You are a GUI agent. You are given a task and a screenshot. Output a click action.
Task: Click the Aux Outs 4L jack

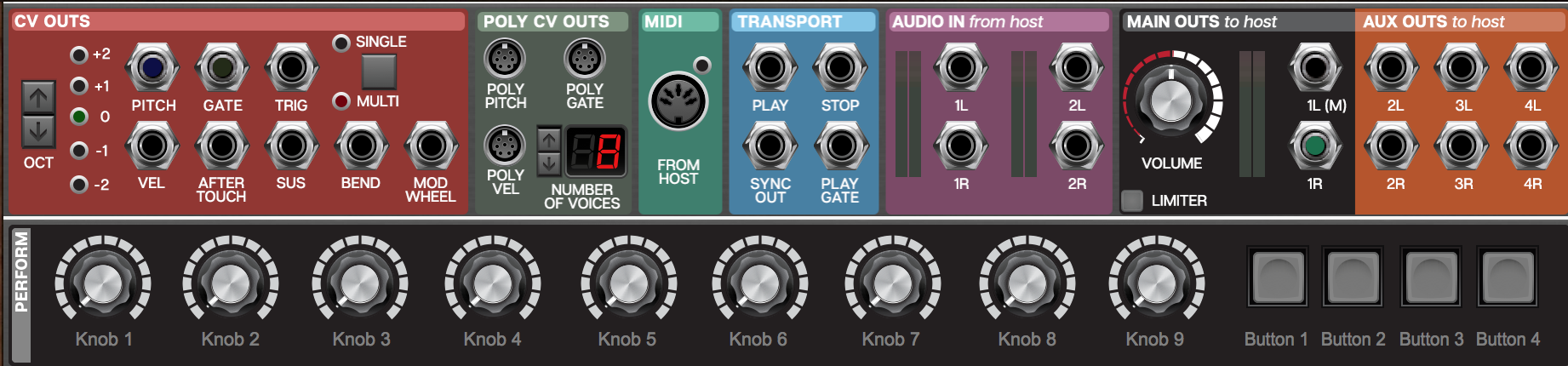pyautogui.click(x=1531, y=67)
